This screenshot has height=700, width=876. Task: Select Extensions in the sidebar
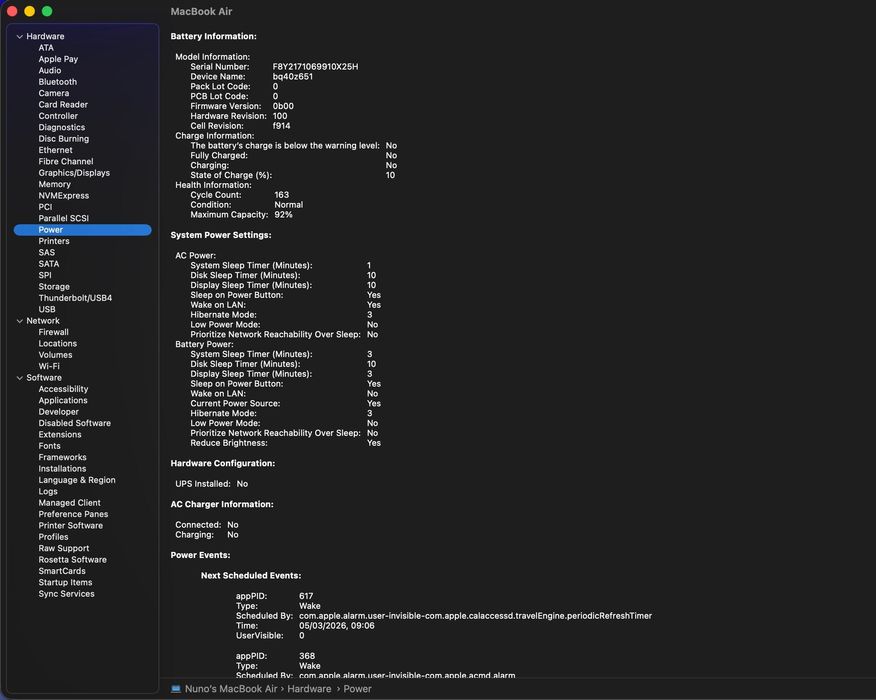[60, 434]
